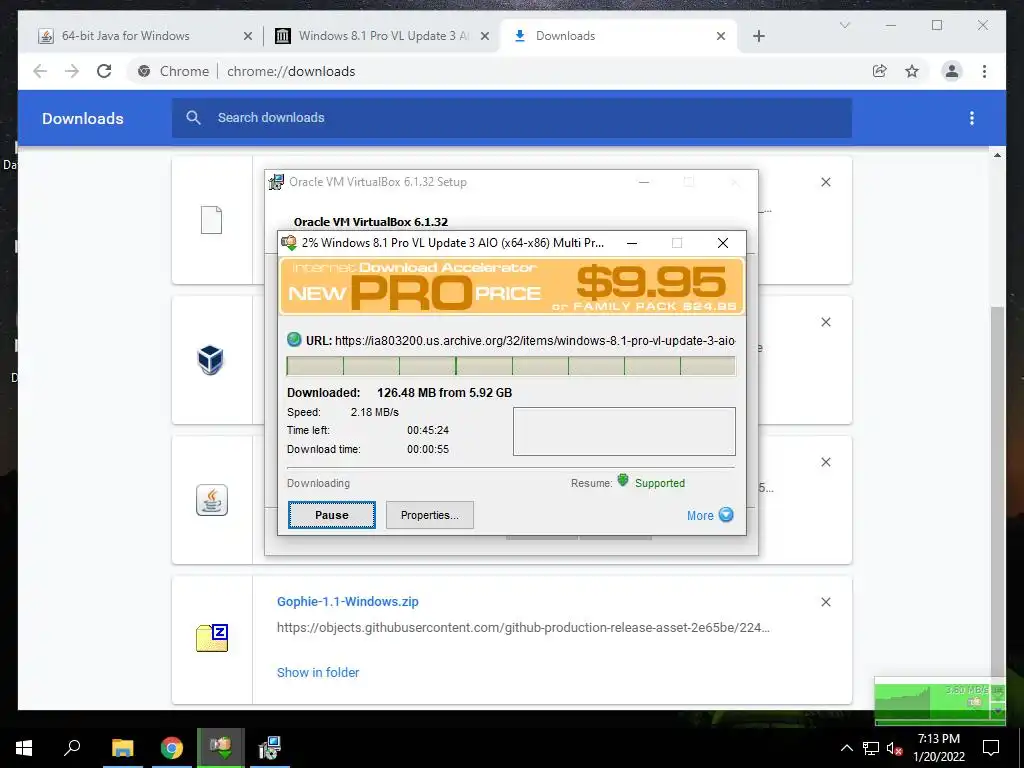Click the search magnifier icon in Downloads
Image resolution: width=1024 pixels, height=768 pixels.
coord(193,118)
